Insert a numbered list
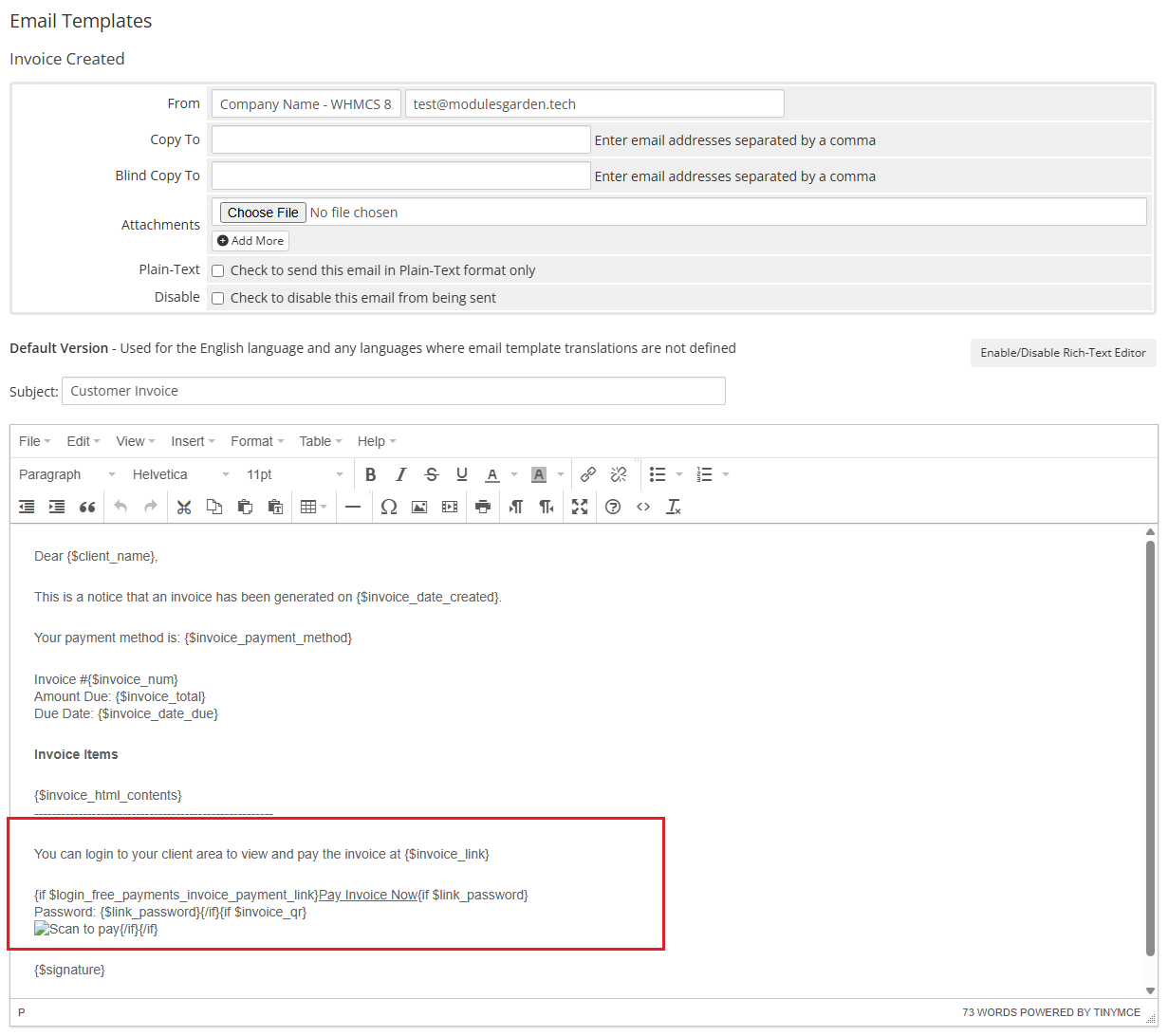This screenshot has width=1168, height=1036. tap(704, 474)
